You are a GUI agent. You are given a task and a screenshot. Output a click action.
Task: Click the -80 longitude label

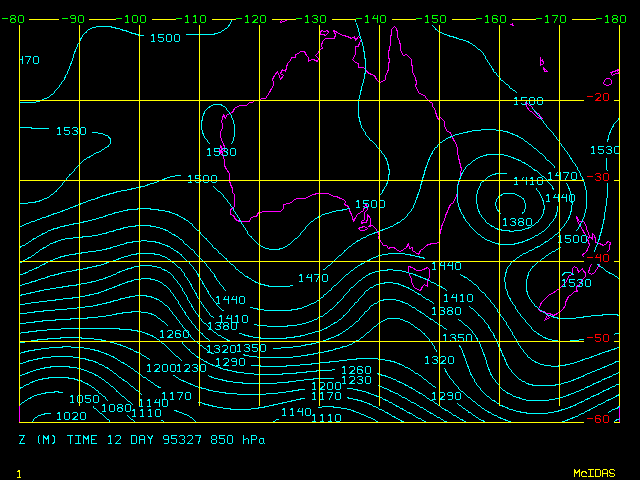pyautogui.click(x=12, y=19)
